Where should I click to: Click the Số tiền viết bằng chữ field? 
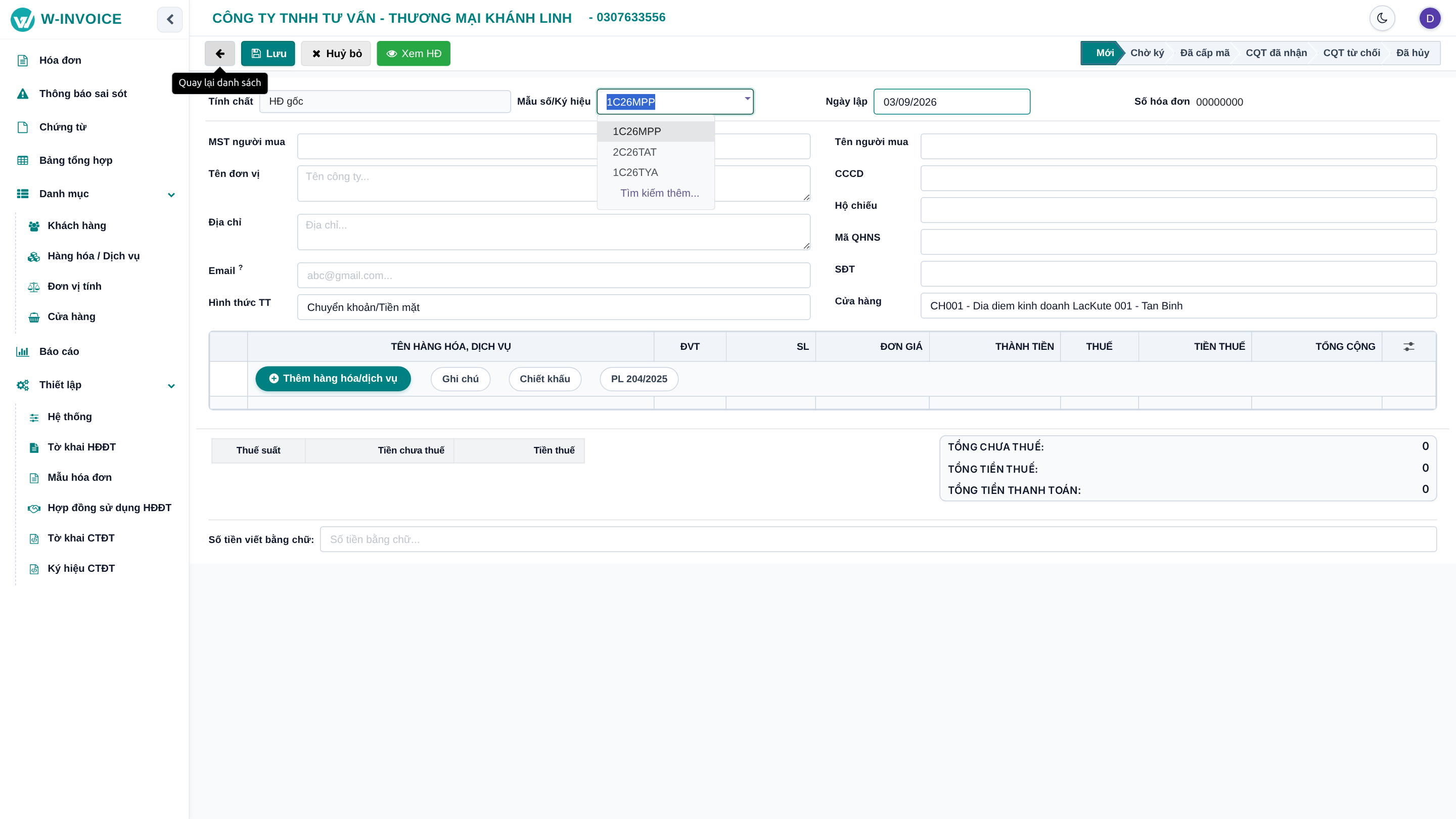pos(878,539)
